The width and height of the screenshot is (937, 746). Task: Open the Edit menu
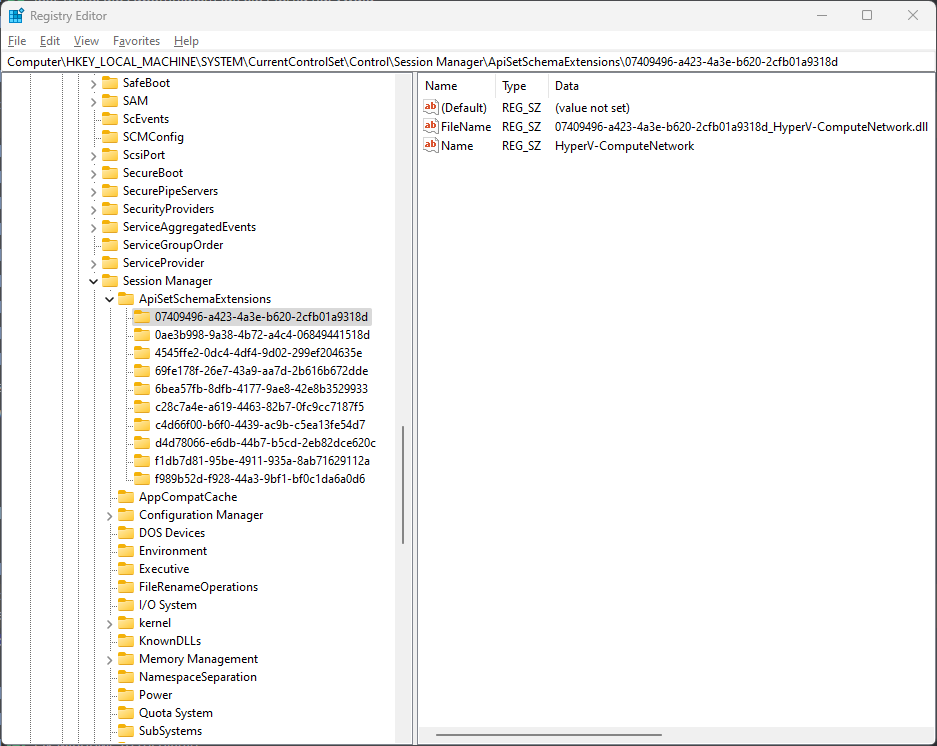tap(50, 41)
